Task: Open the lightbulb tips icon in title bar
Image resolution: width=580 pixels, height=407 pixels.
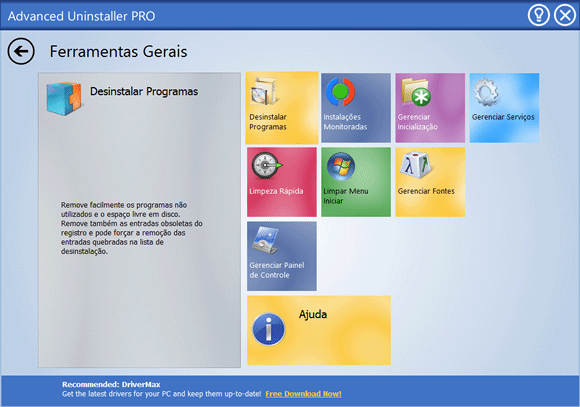Action: click(538, 16)
